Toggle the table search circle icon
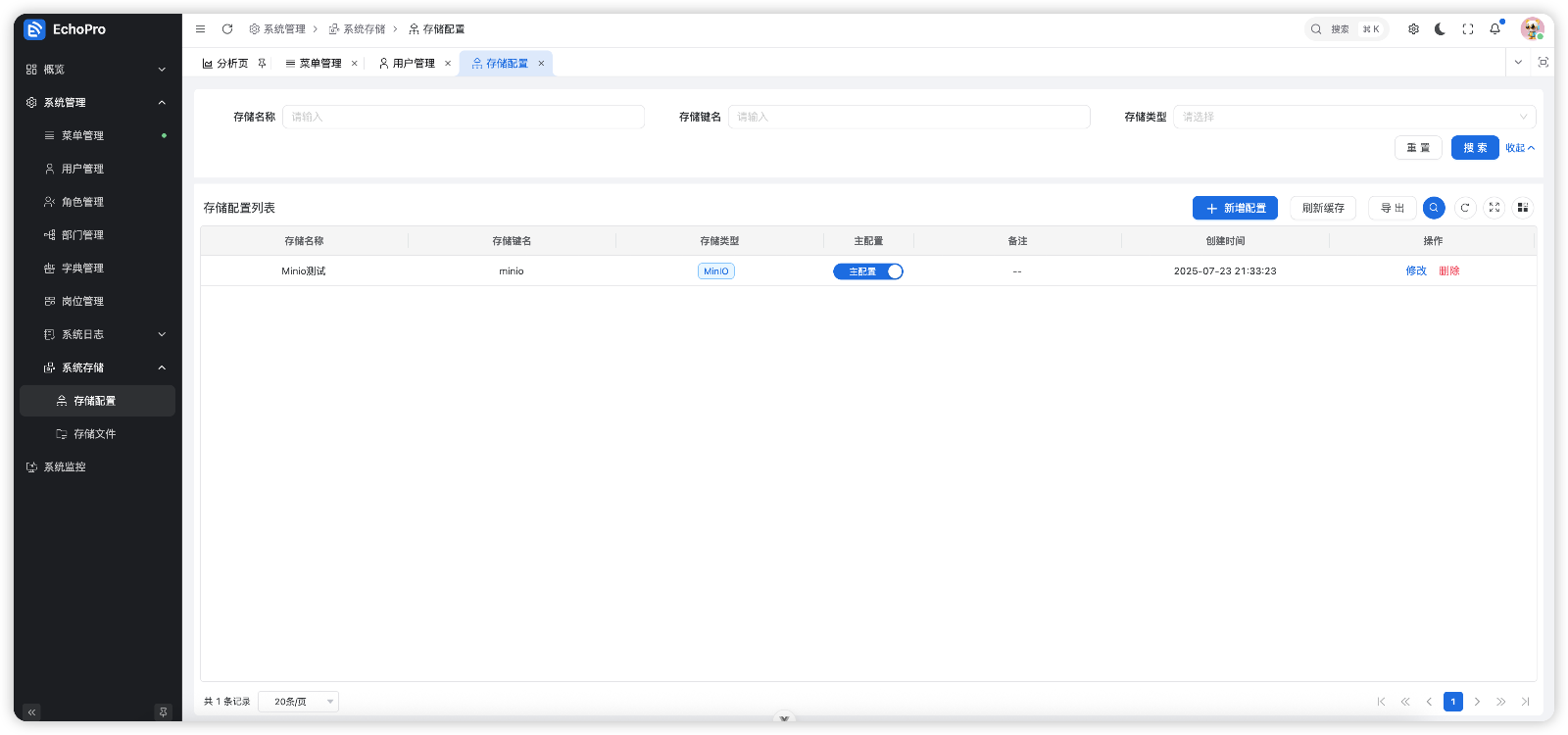1568x735 pixels. pos(1434,208)
